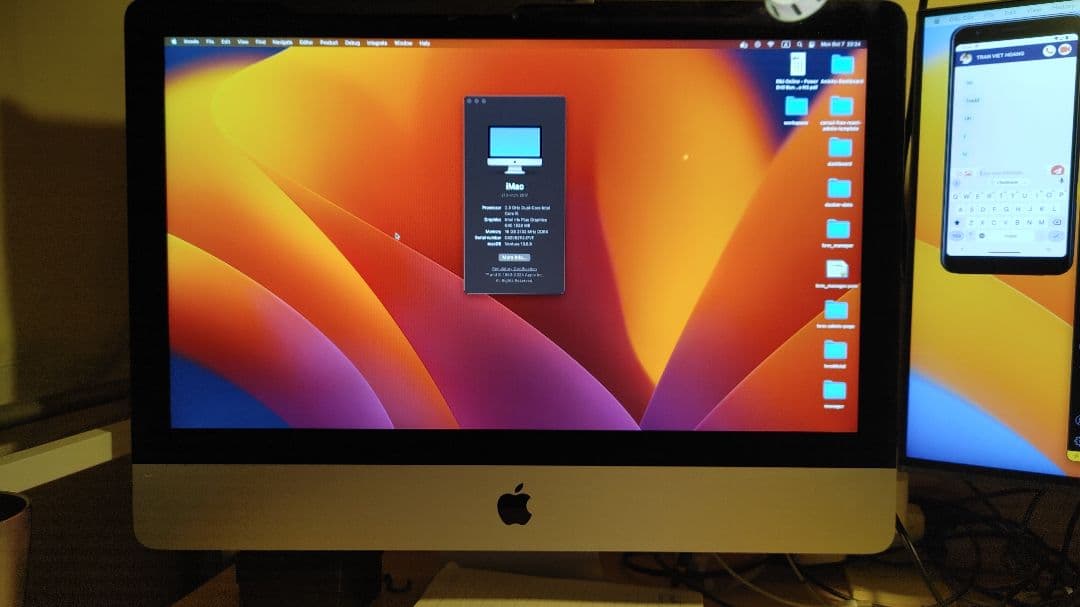Open Control Center from the menu bar
This screenshot has height=607, width=1080.
(812, 44)
